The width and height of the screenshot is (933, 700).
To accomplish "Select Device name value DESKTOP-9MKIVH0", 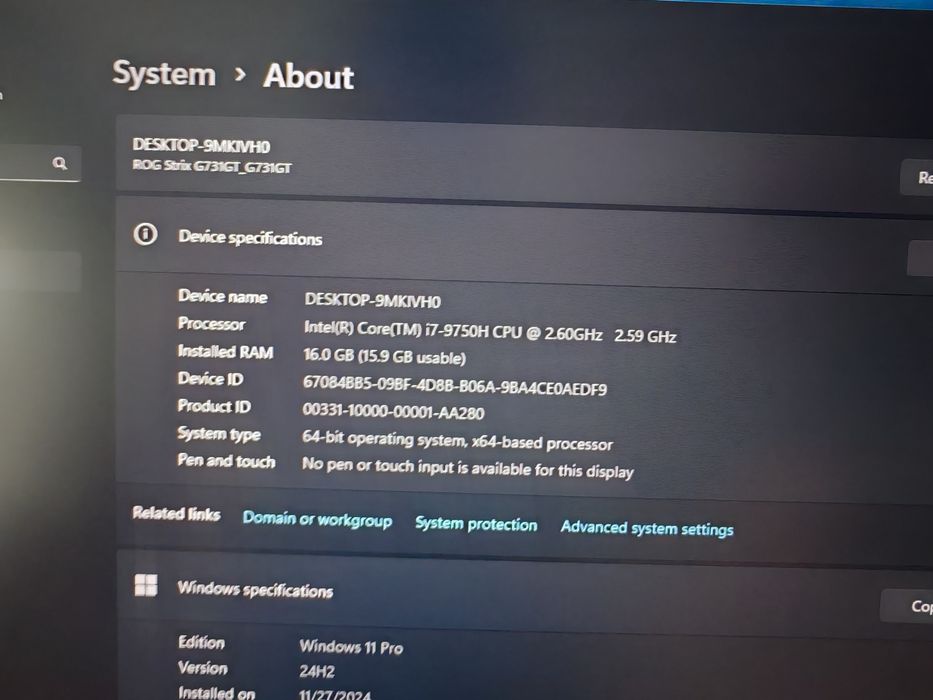I will click(372, 301).
